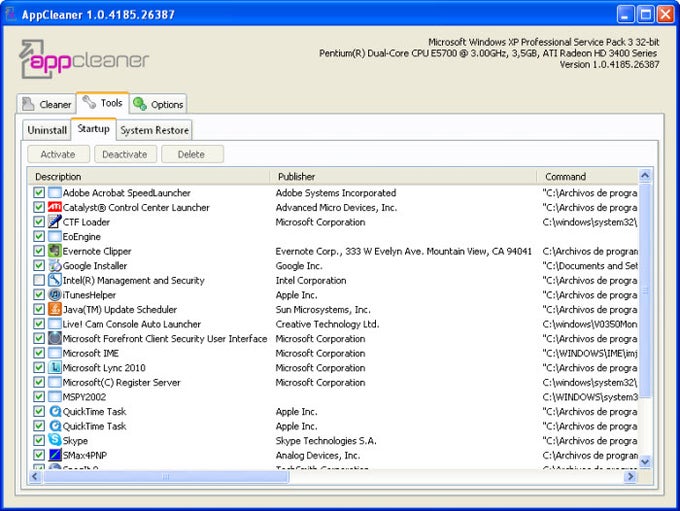
Task: Click the Google Installer icon
Action: click(55, 265)
